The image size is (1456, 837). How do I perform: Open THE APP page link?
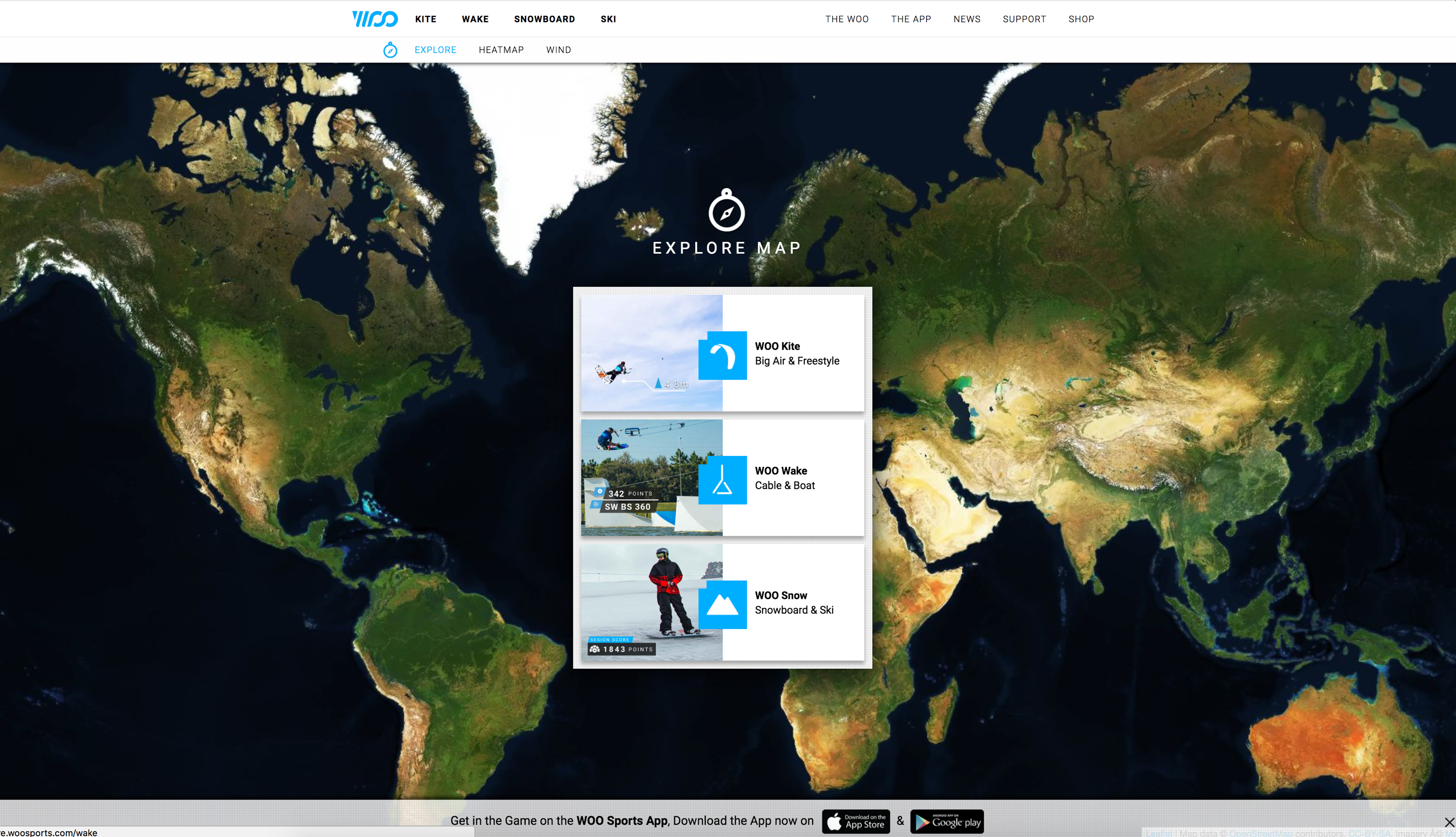click(911, 19)
